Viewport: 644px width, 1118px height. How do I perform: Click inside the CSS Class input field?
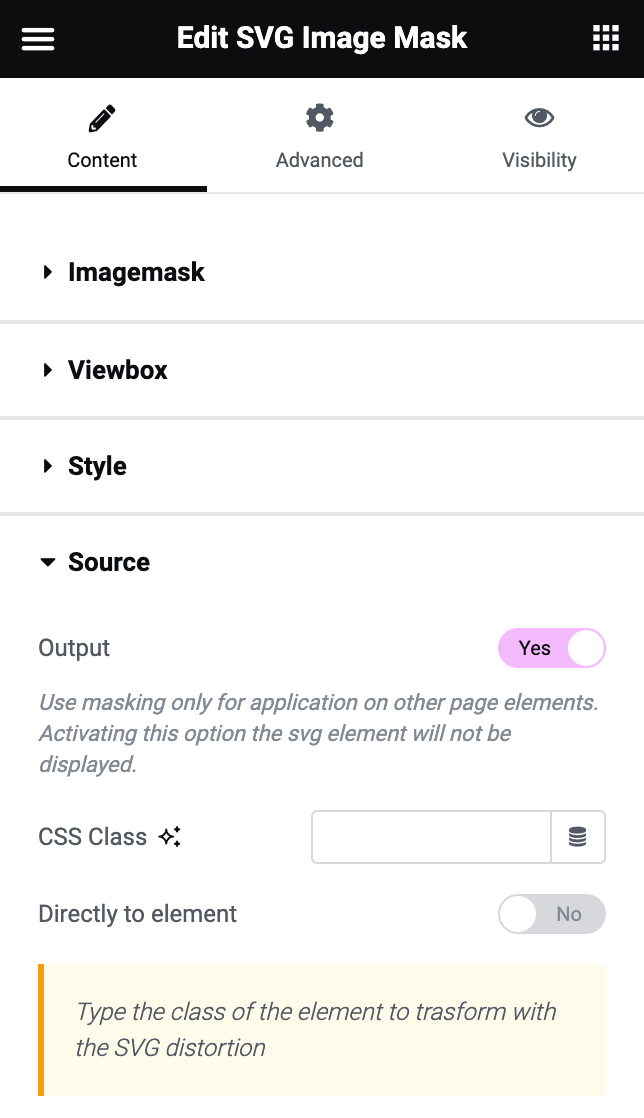(x=430, y=837)
